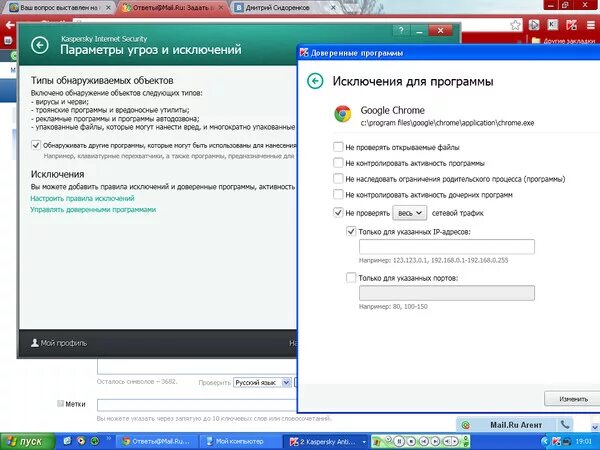Expand grouped Kaspersky taskbar button arrow

point(364,442)
